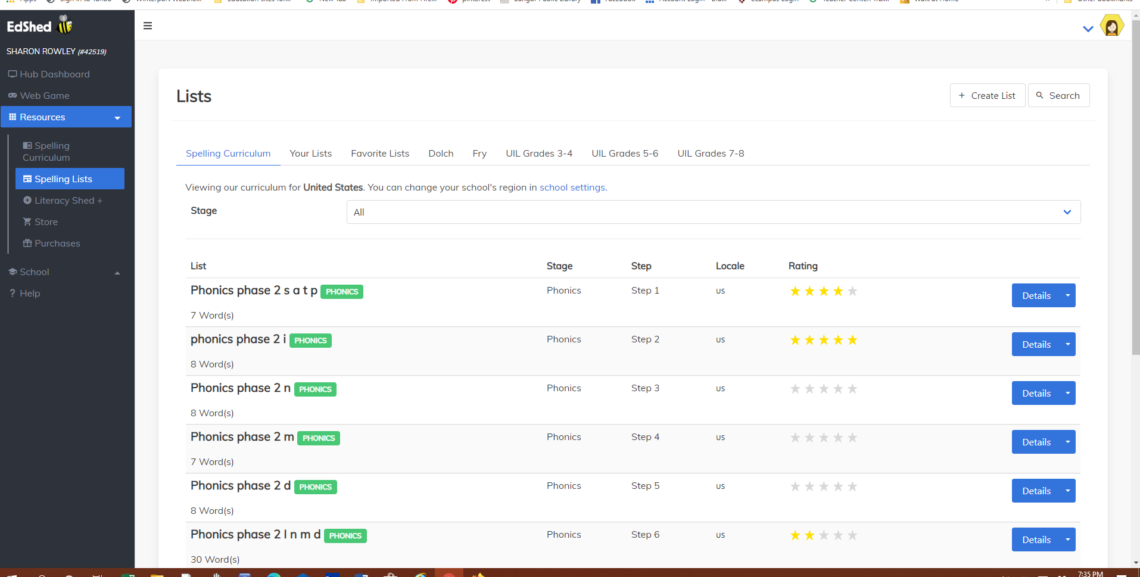1140x577 pixels.
Task: Expand Details arrow for Phonics phase 2 s a t p
Action: point(1068,296)
